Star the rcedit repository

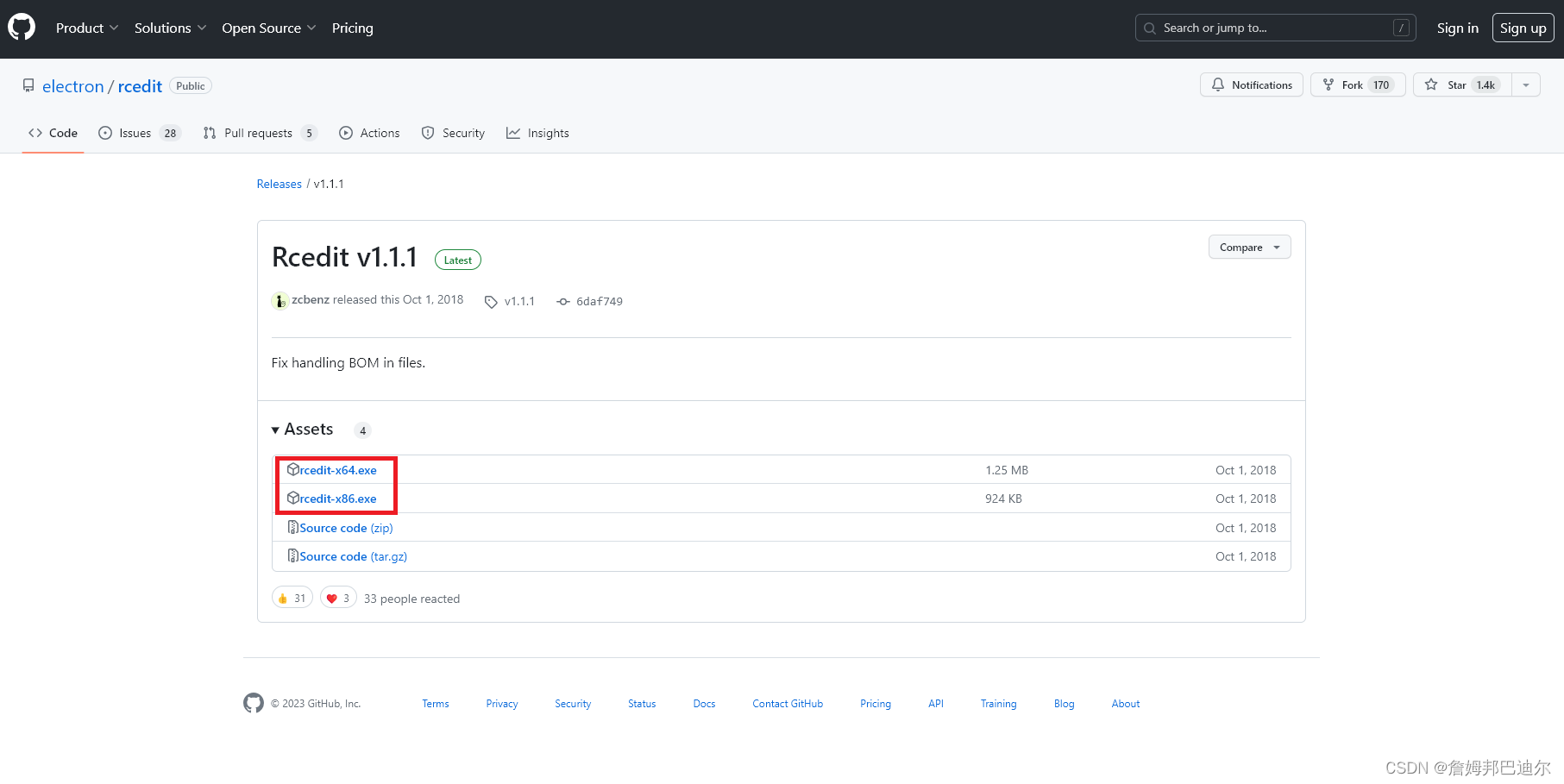(1462, 85)
